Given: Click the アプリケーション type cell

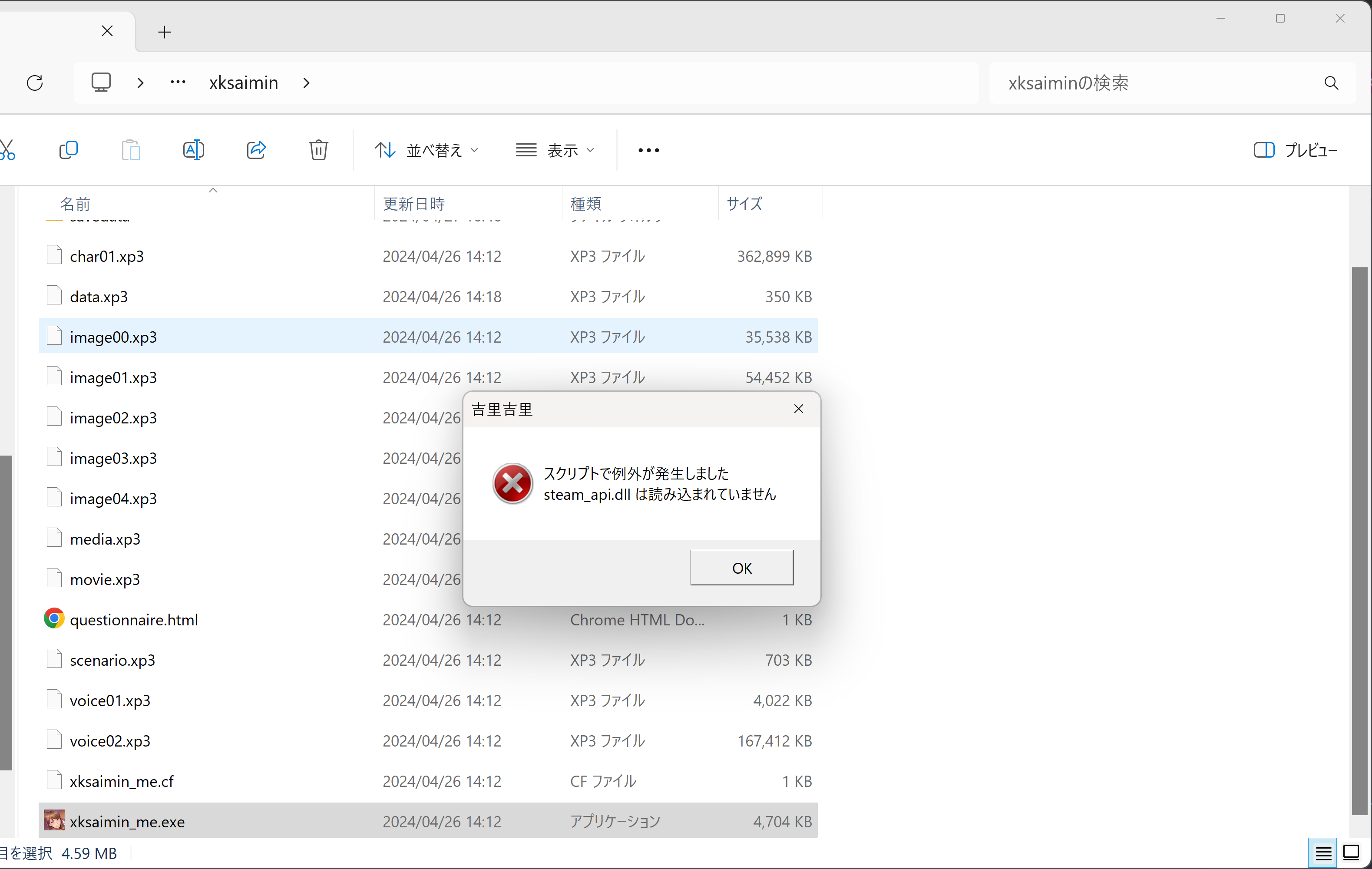Looking at the screenshot, I should pyautogui.click(x=615, y=822).
